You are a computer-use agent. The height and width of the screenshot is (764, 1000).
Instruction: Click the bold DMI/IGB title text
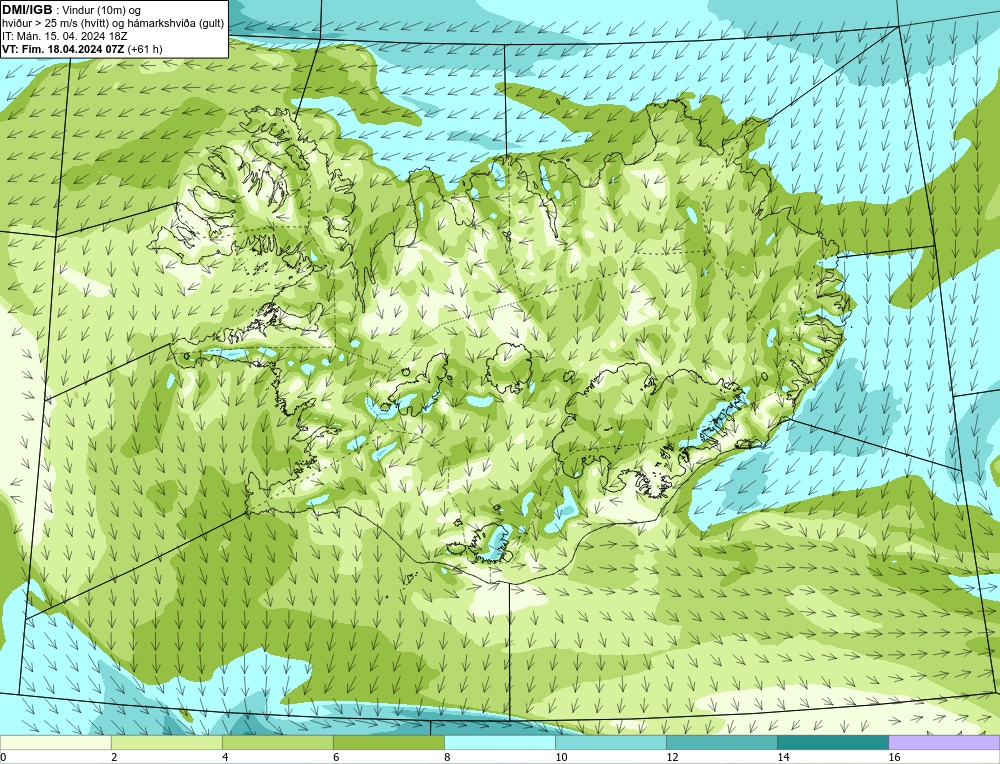coord(27,10)
